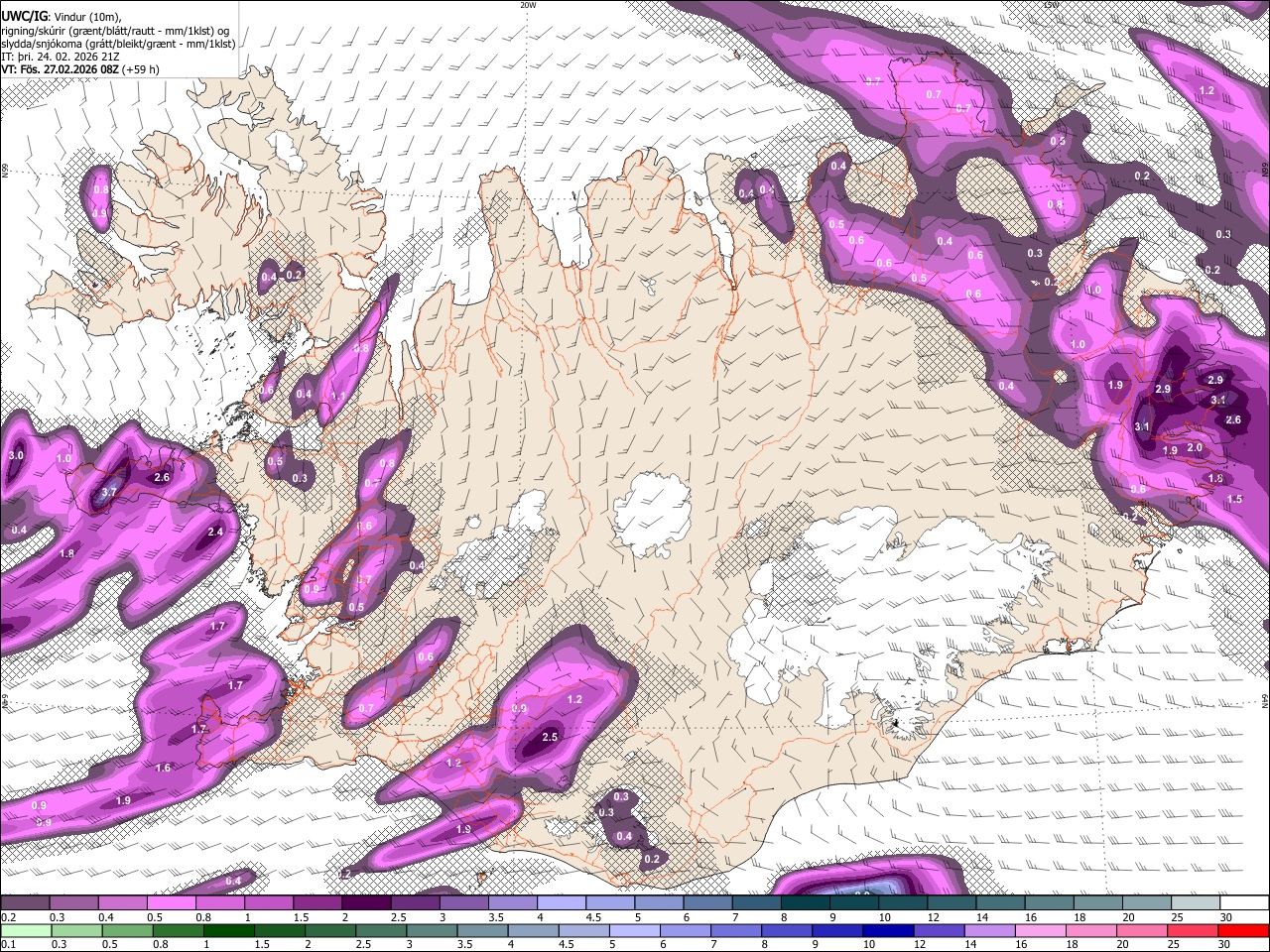Select the 6 swatch in the upper snow scale
Image resolution: width=1270 pixels, height=952 pixels.
pyautogui.click(x=707, y=903)
